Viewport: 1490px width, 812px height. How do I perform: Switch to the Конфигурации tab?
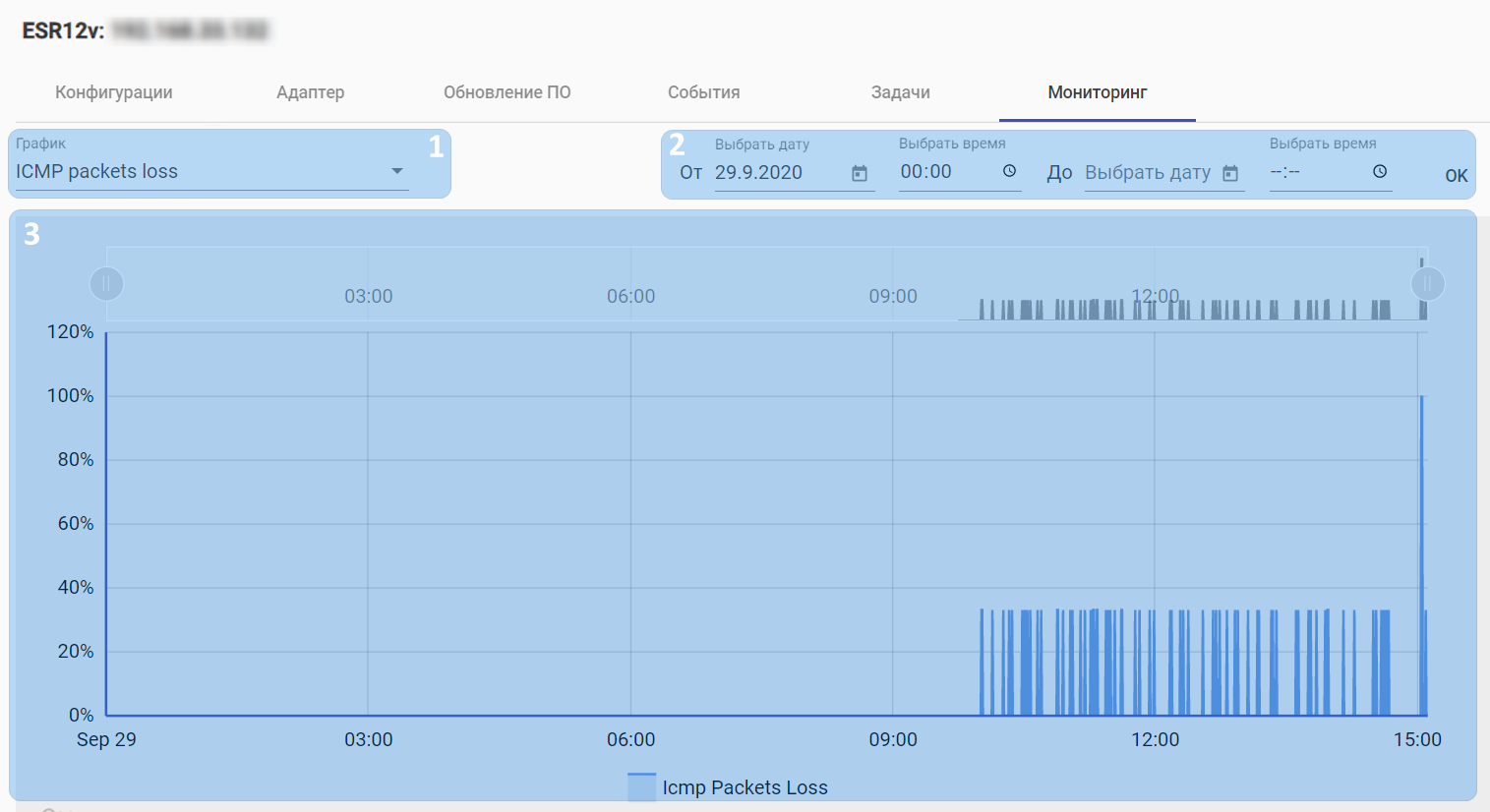point(114,92)
